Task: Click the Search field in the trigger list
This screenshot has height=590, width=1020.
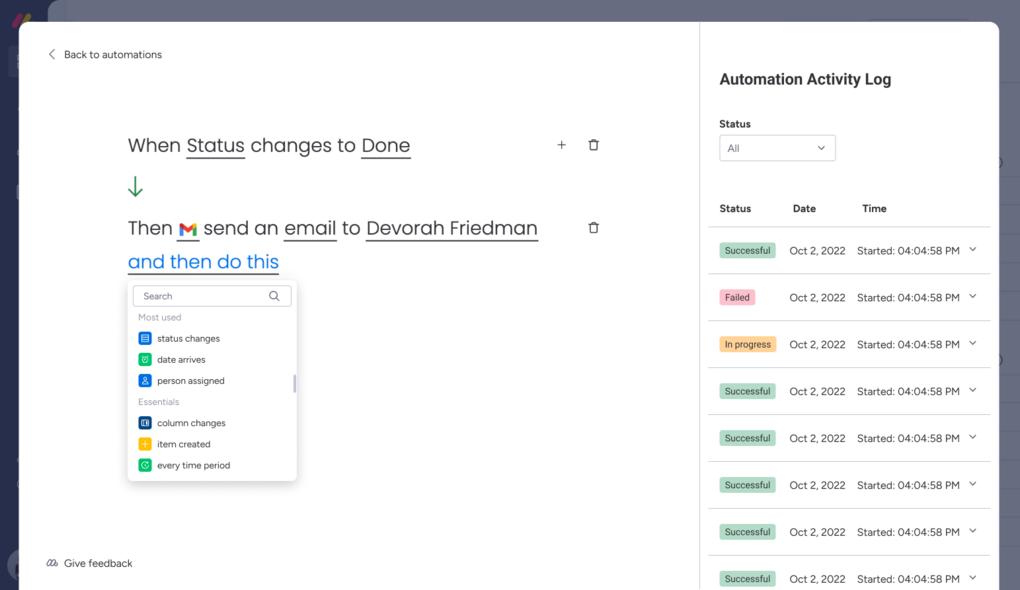Action: [212, 296]
